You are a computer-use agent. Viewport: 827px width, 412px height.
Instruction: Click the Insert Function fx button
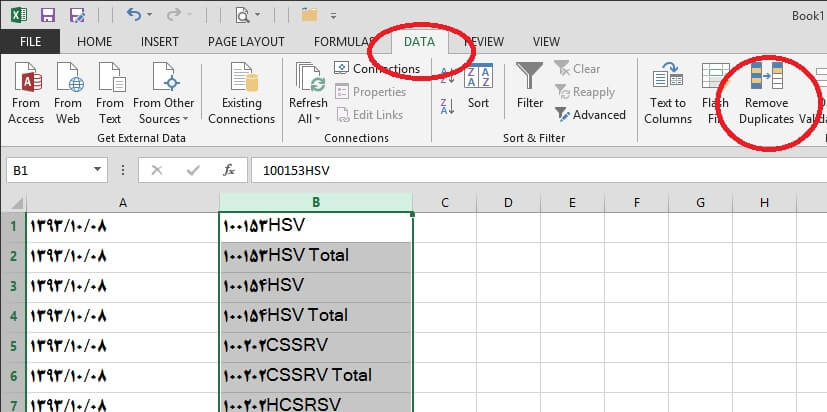(x=229, y=170)
